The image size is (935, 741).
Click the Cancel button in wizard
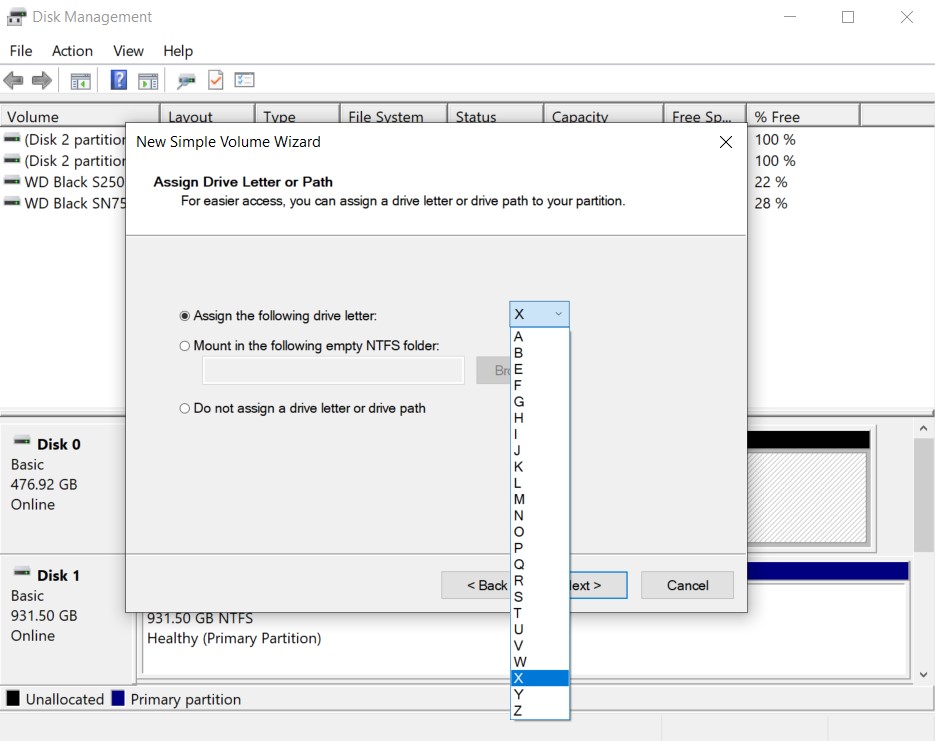click(x=688, y=585)
